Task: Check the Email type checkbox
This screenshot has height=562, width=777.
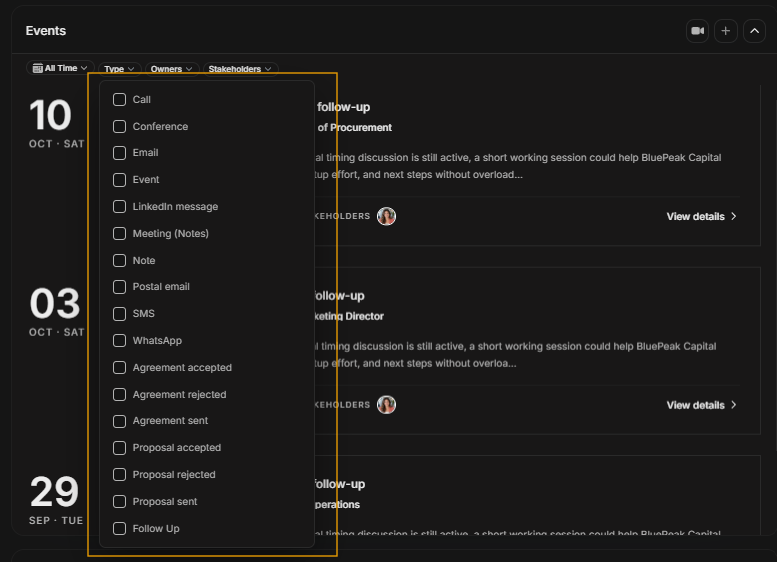Action: 119,153
